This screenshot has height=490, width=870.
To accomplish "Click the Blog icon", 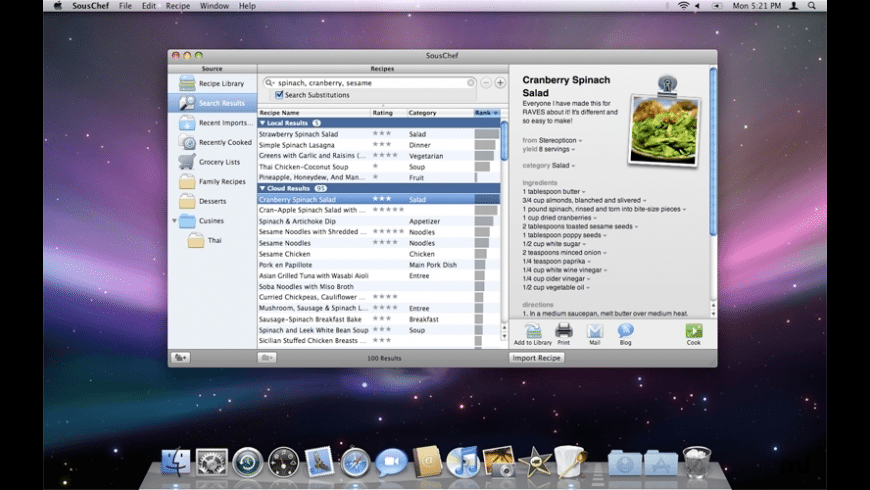I will tap(625, 331).
